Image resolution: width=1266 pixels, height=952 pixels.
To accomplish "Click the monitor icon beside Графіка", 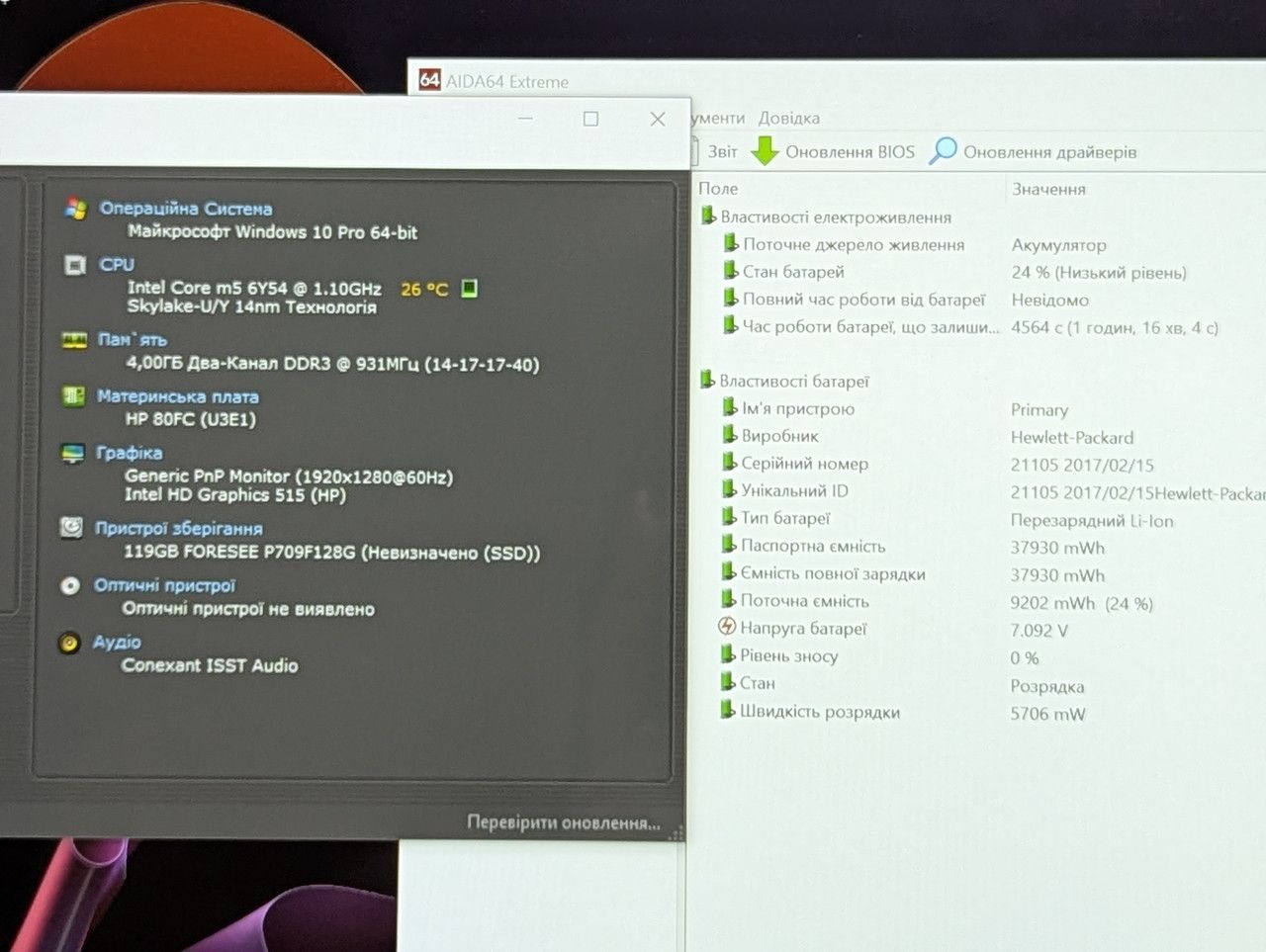I will [x=73, y=454].
